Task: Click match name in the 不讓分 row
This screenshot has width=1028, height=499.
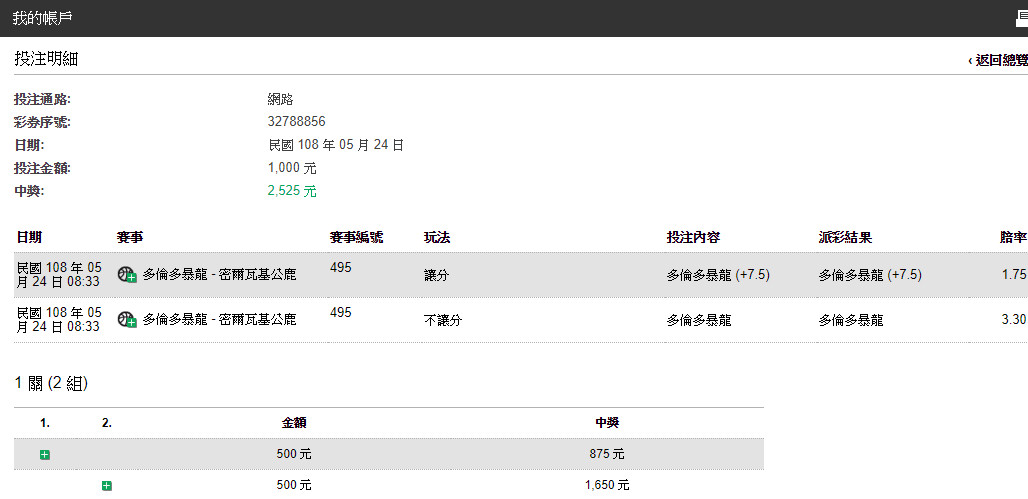Action: tap(220, 319)
